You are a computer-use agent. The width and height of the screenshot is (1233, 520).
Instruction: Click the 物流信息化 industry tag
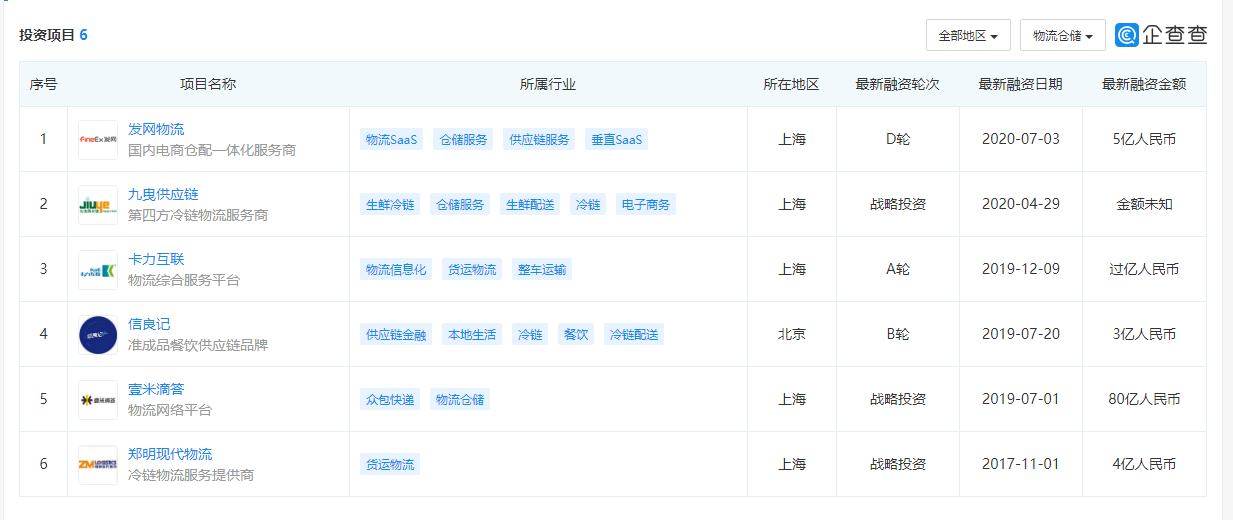coord(396,270)
